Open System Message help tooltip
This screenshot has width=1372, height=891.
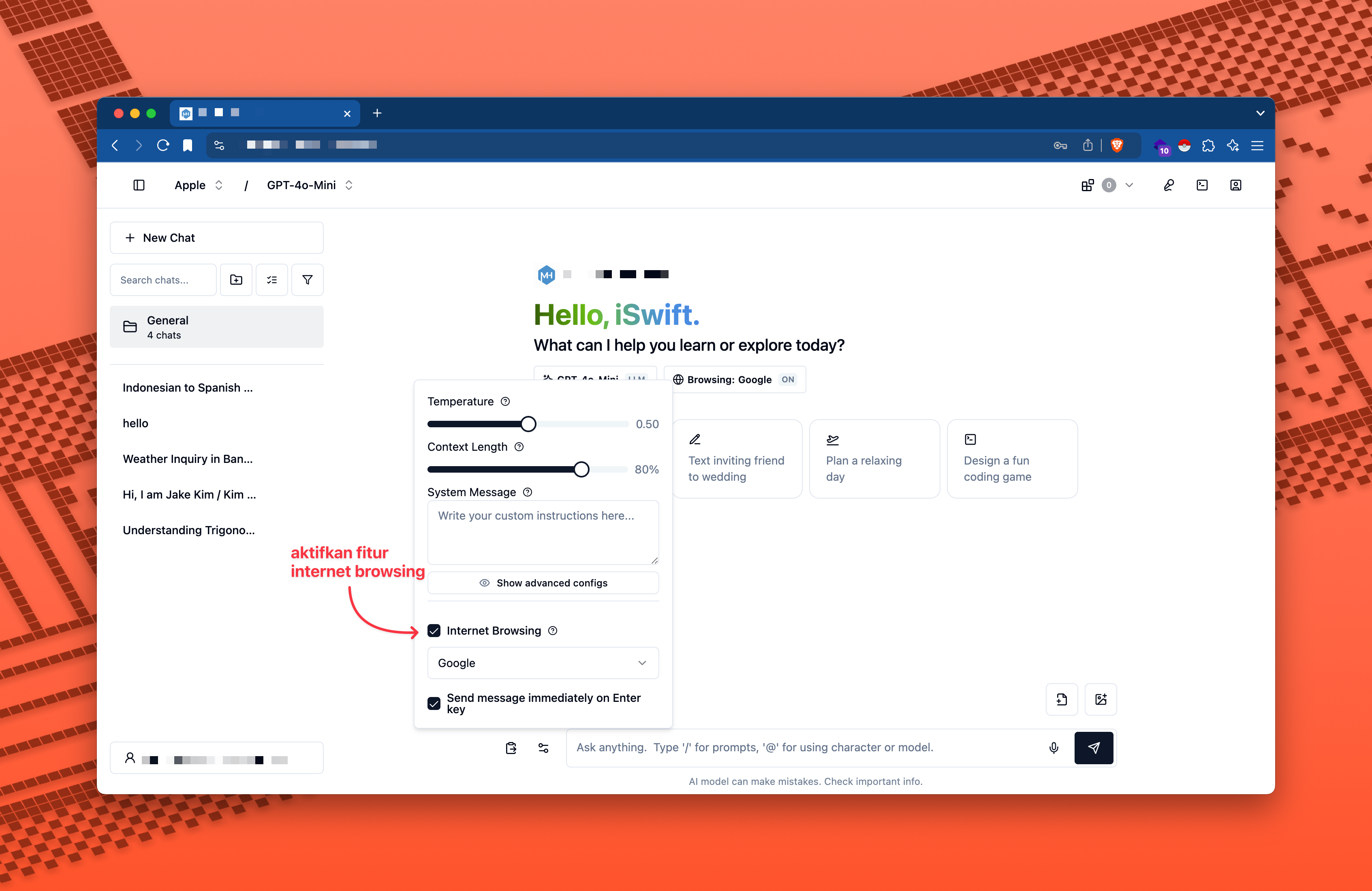(528, 492)
